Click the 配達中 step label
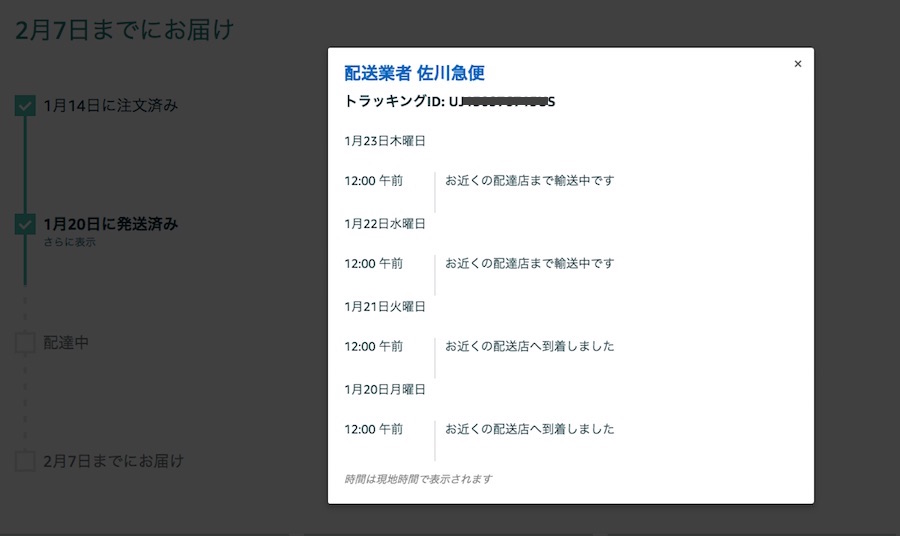Screen dimensions: 900x536 pyautogui.click(x=66, y=343)
